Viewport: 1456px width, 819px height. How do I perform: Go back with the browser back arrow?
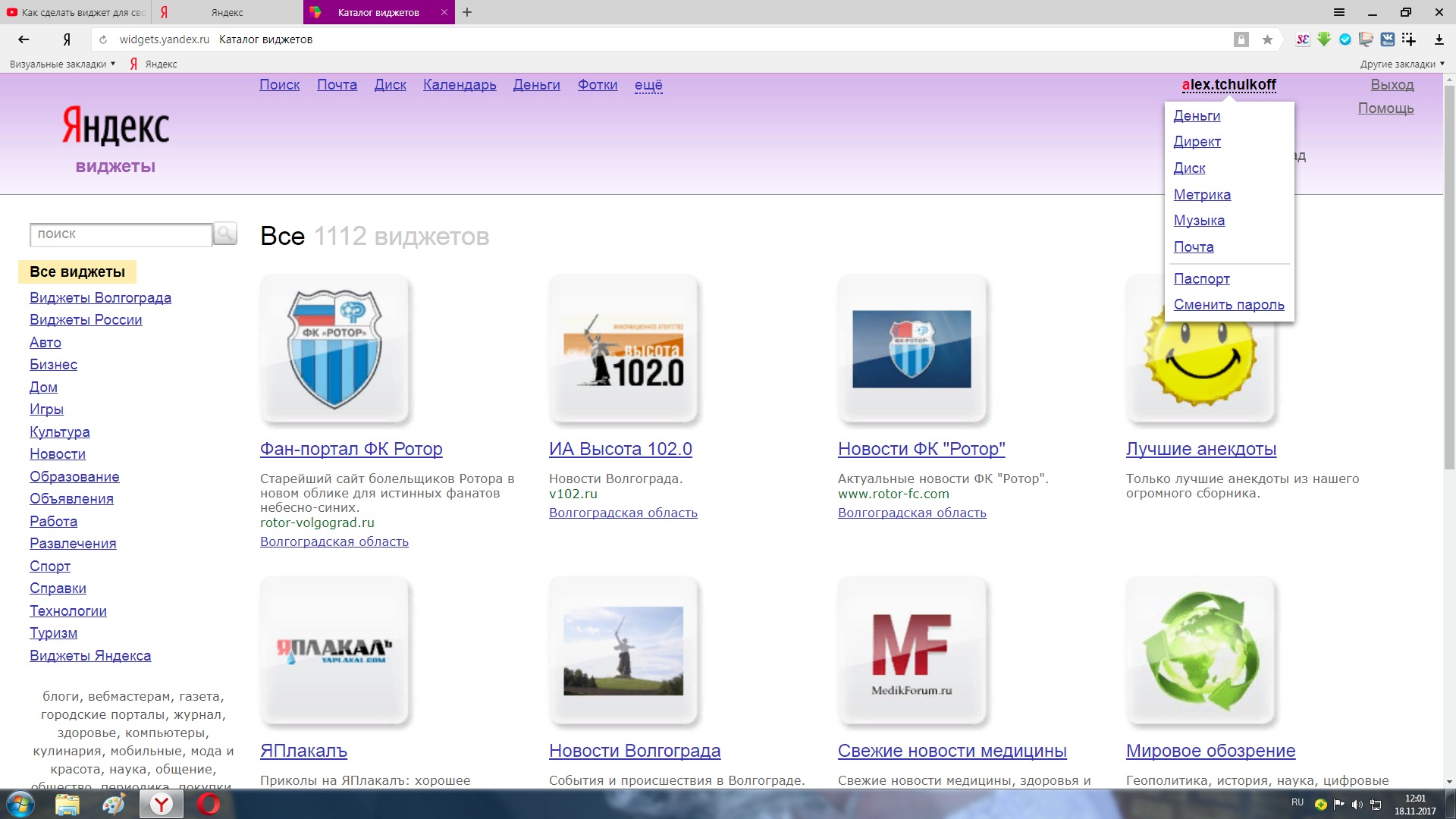pos(24,39)
